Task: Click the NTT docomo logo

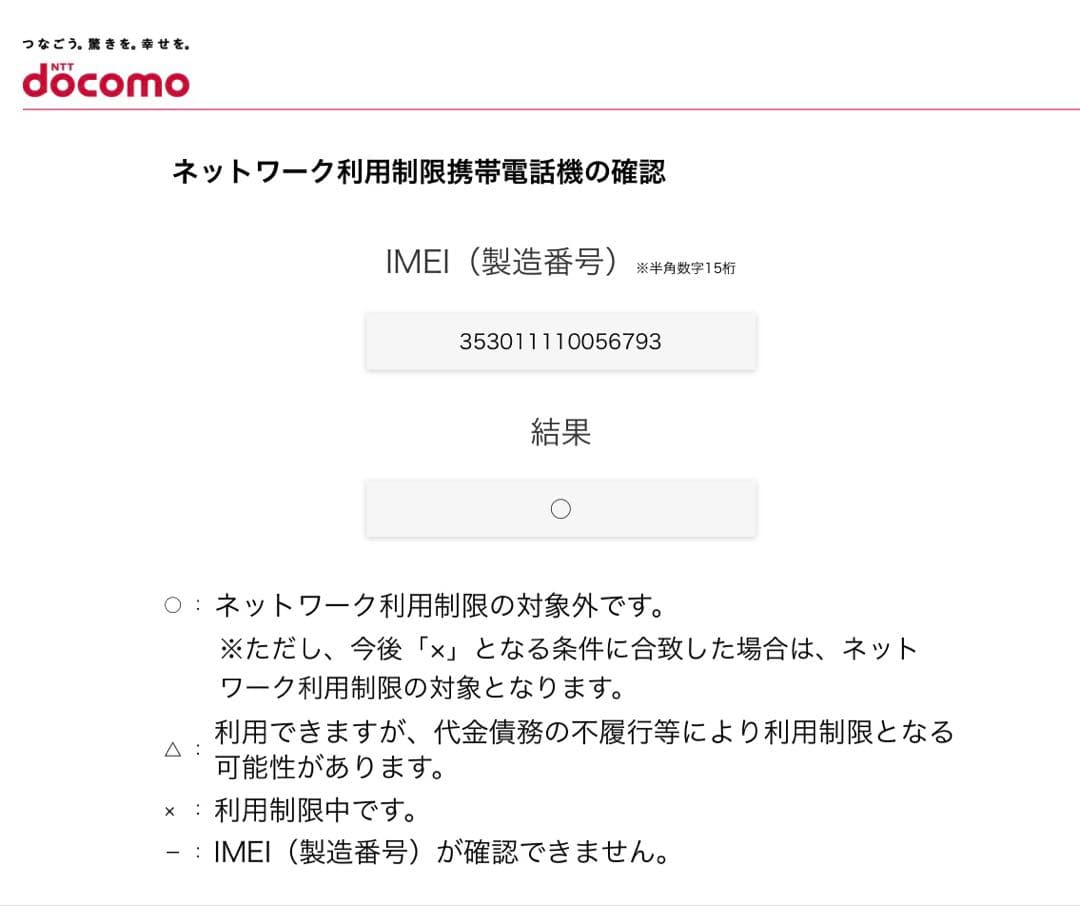Action: click(x=105, y=79)
